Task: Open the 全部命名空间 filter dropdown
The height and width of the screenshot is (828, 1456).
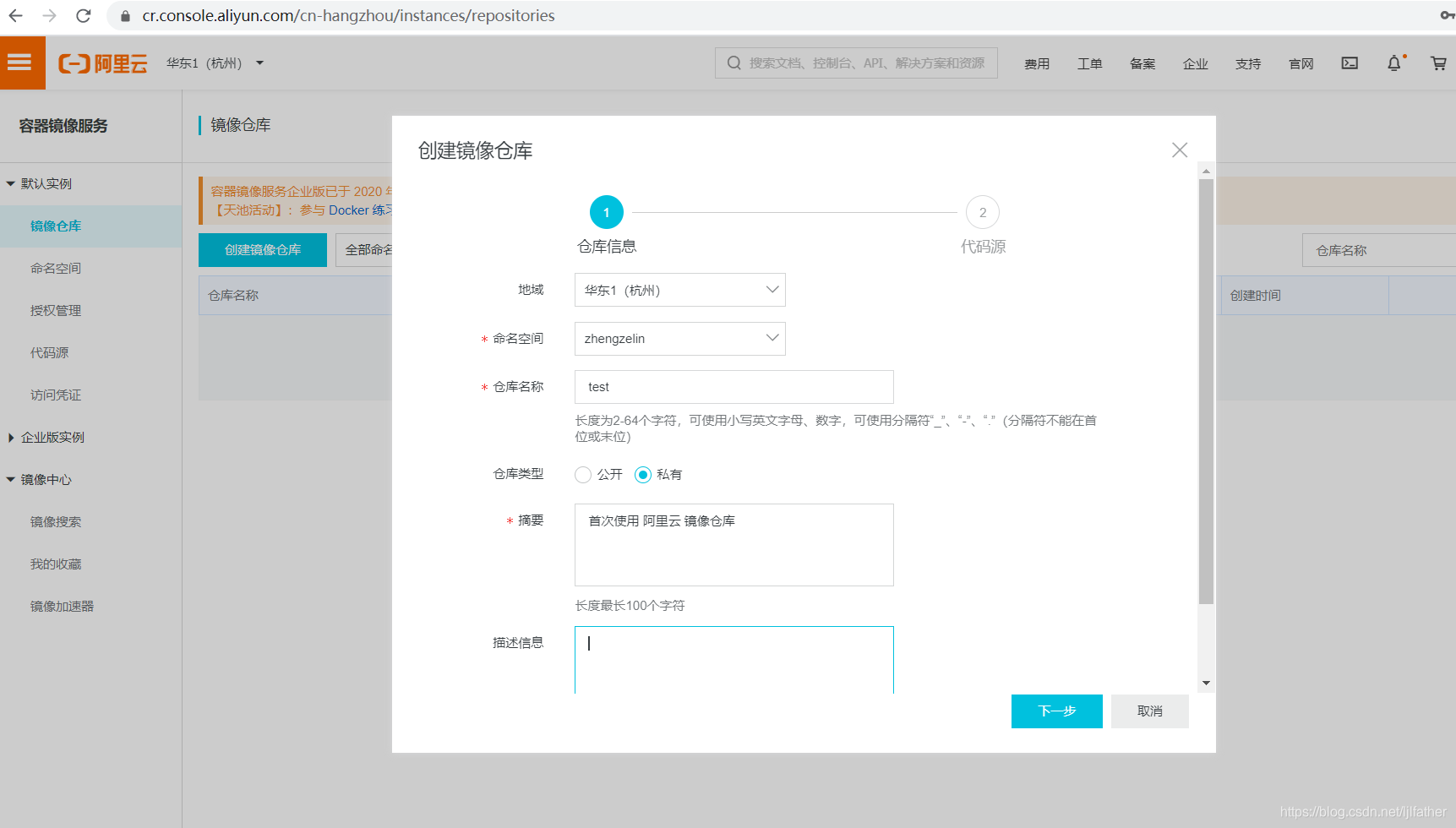Action: 364,250
